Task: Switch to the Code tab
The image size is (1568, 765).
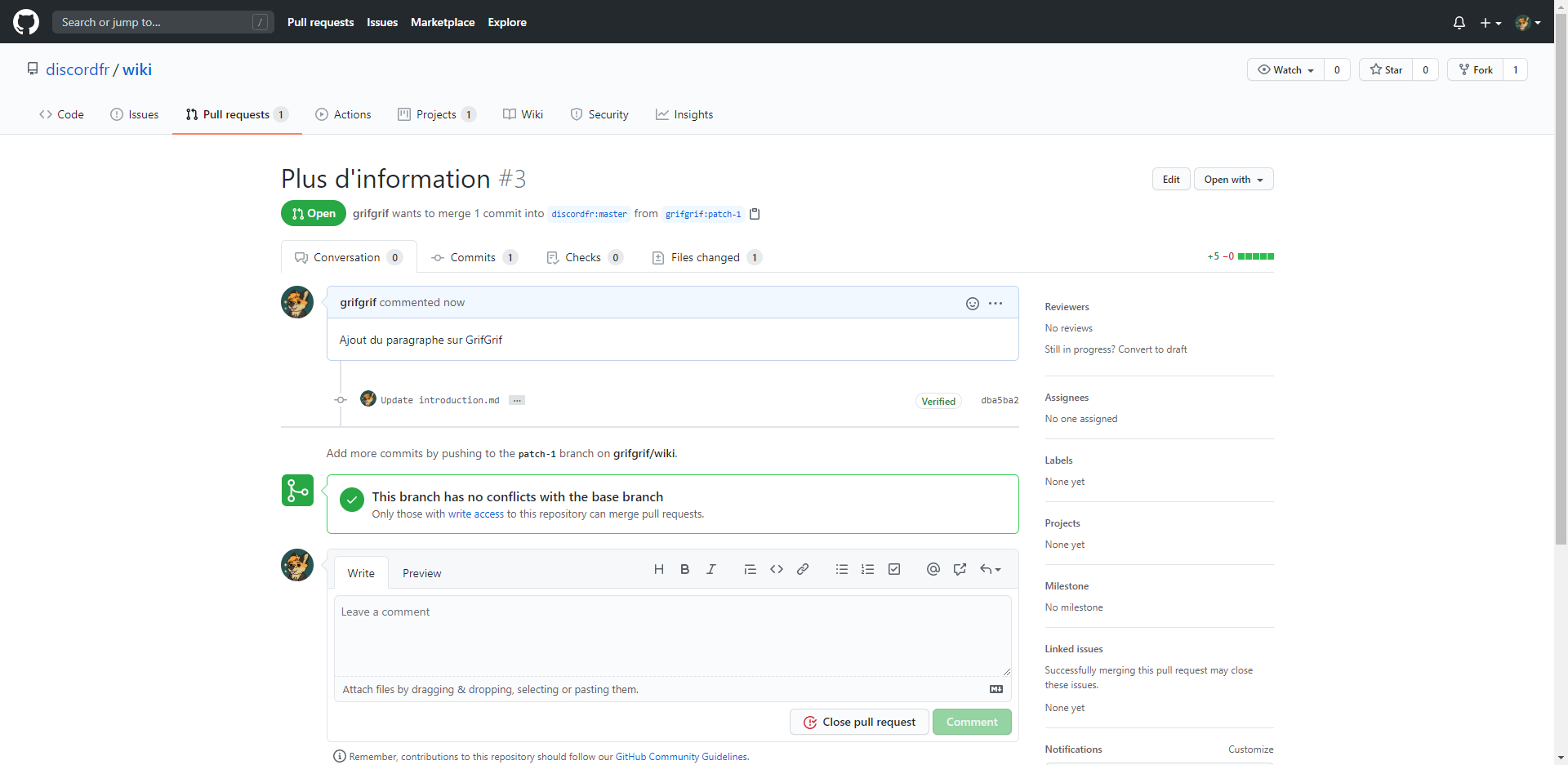Action: pos(61,114)
